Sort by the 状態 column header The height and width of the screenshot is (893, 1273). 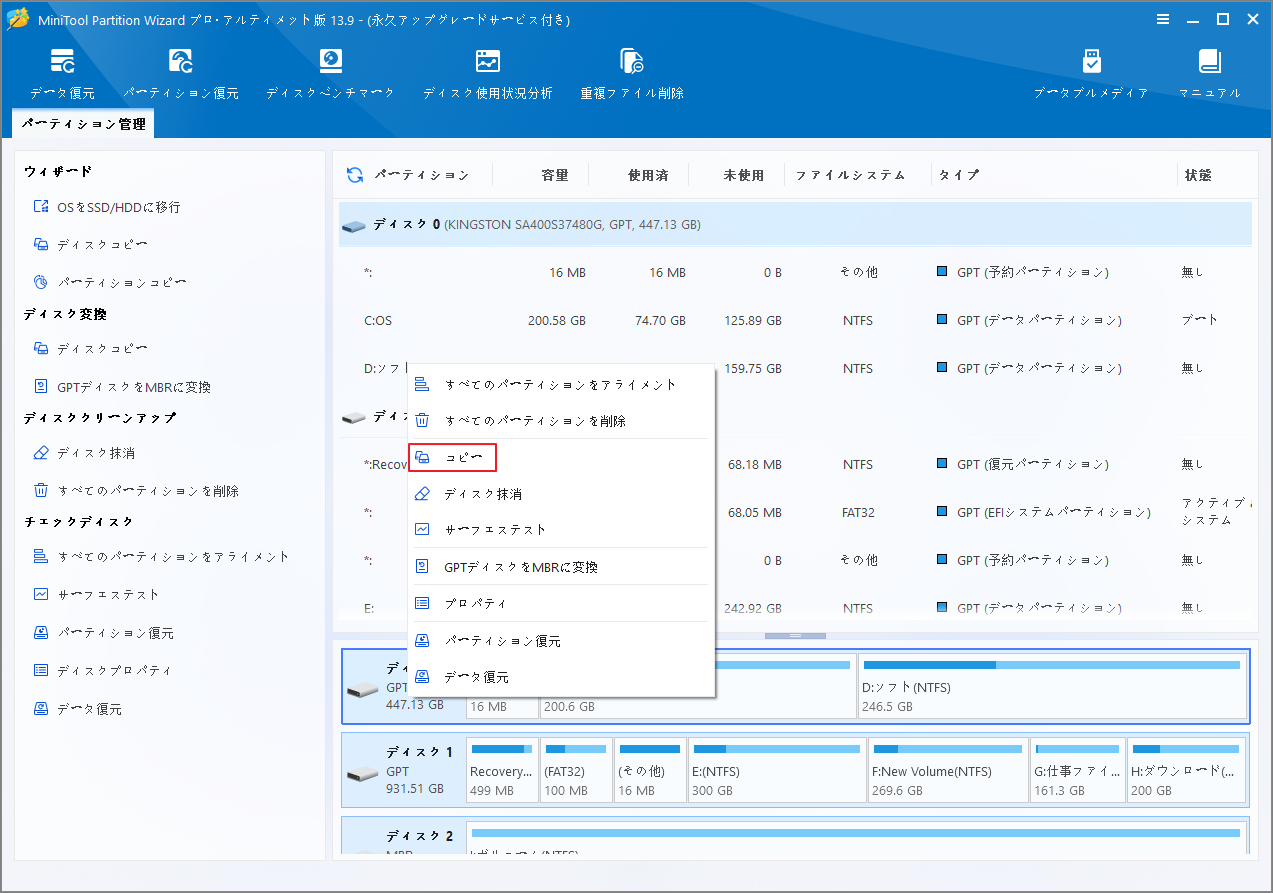pos(1198,175)
